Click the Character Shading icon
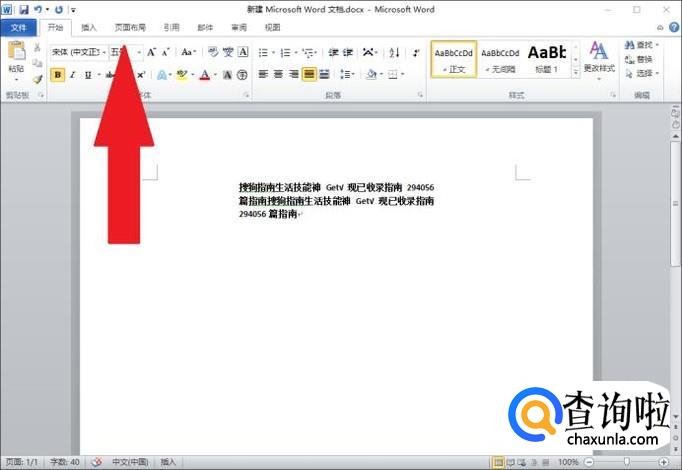Screen dimensions: 682x470 [x=227, y=75]
